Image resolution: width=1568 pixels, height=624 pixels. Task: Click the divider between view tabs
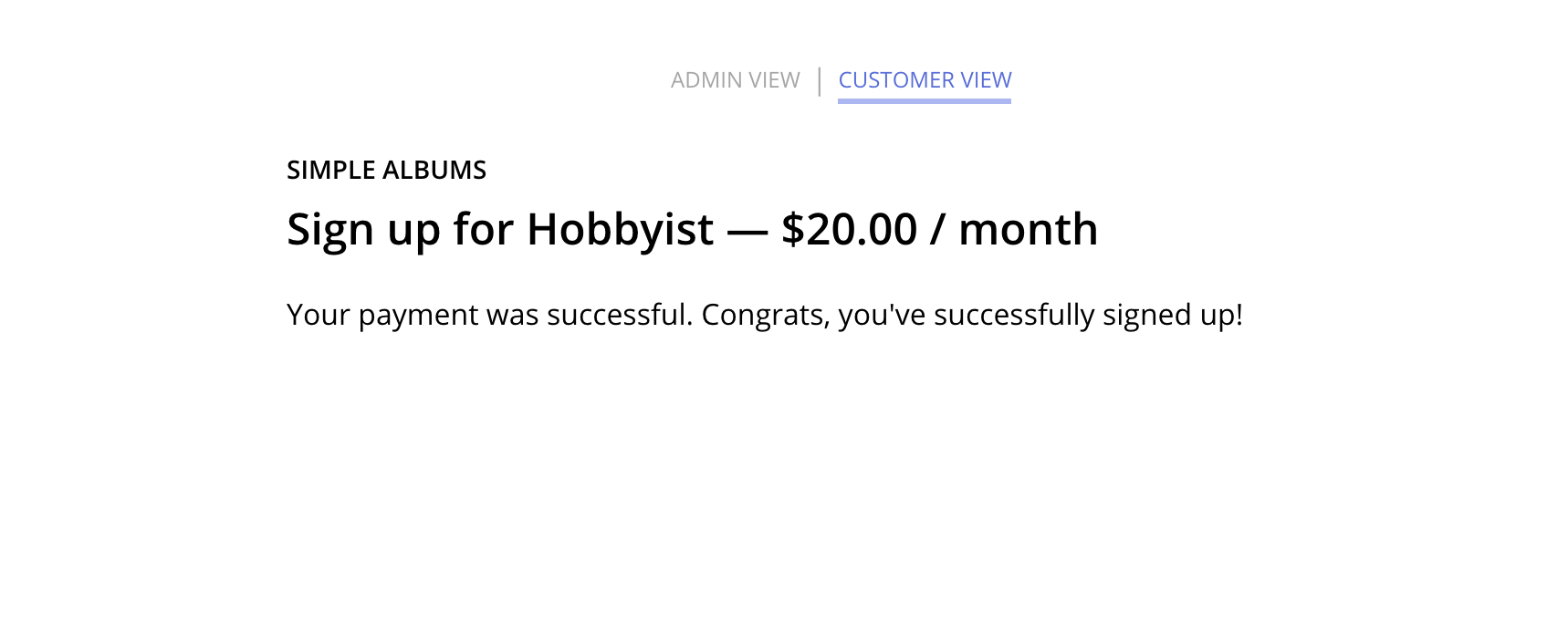tap(821, 79)
